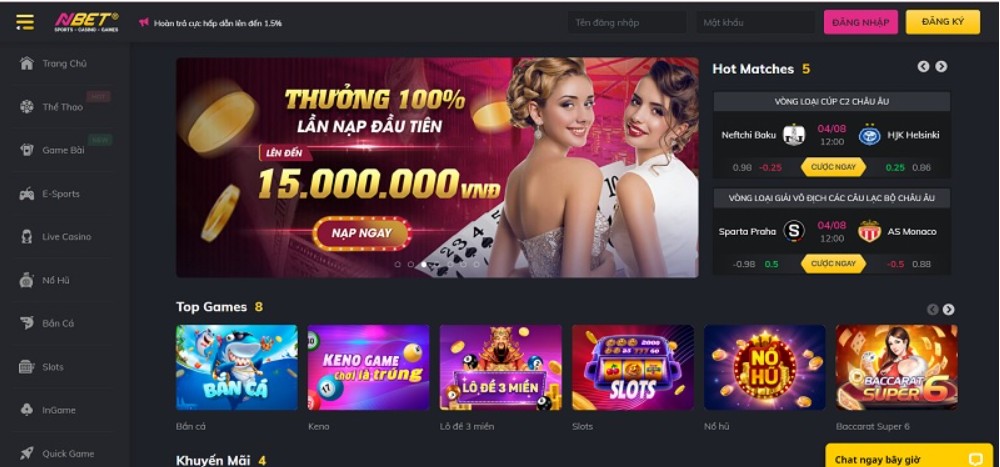Open the E-Sports gamepad icon
Viewport: 1000px width, 467px height.
pos(26,193)
